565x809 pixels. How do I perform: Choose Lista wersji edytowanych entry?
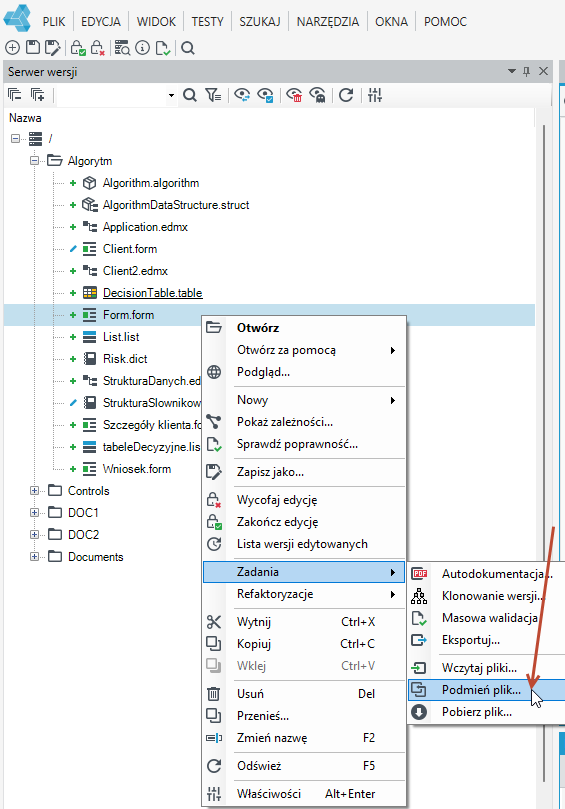(x=302, y=544)
